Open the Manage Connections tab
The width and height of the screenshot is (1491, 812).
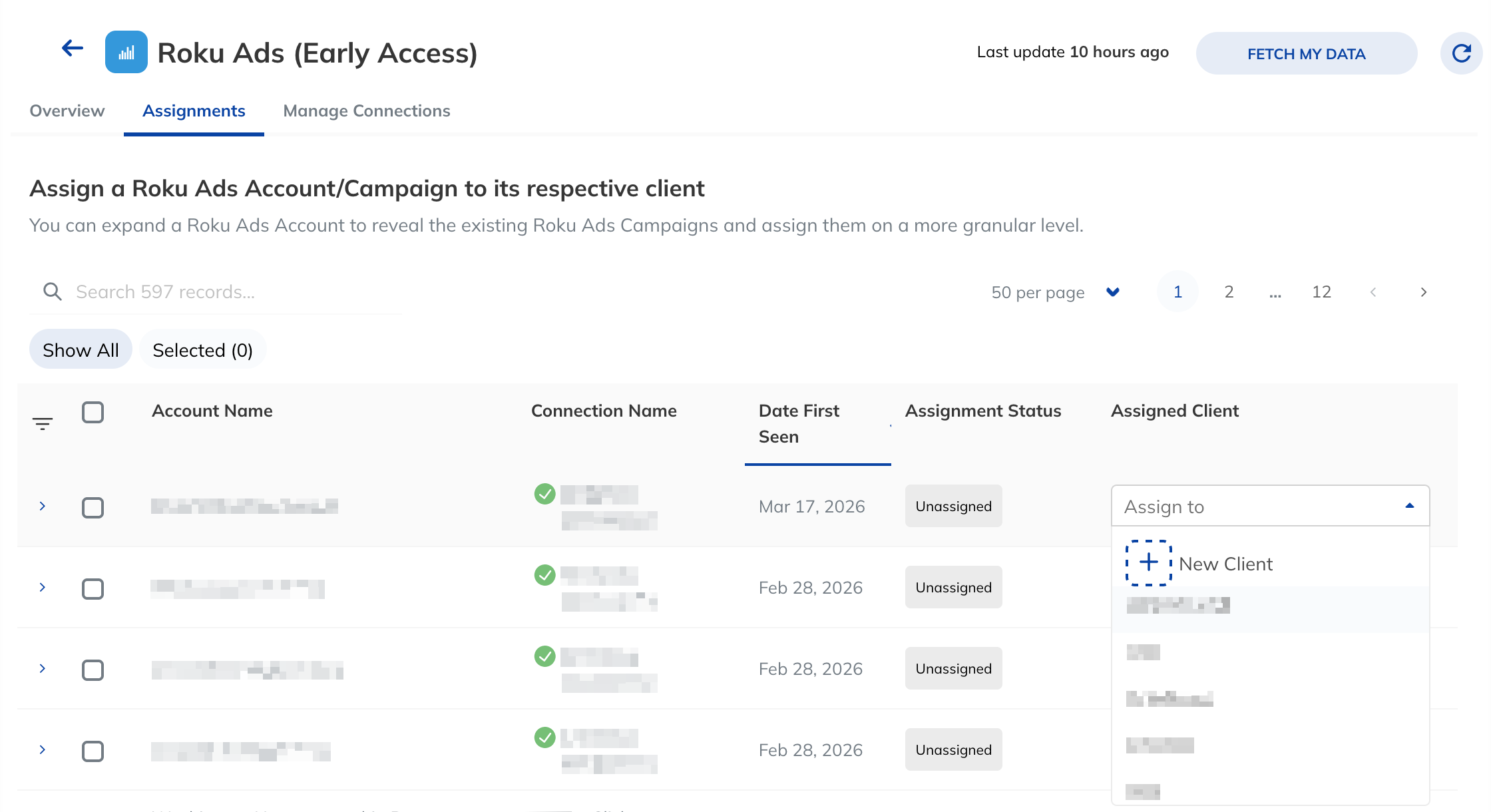[367, 110]
